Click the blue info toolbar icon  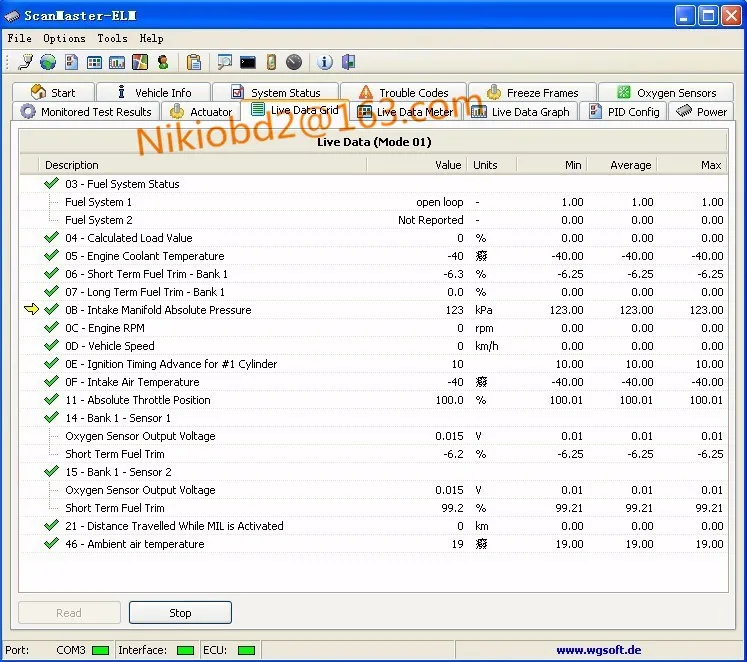tap(325, 62)
